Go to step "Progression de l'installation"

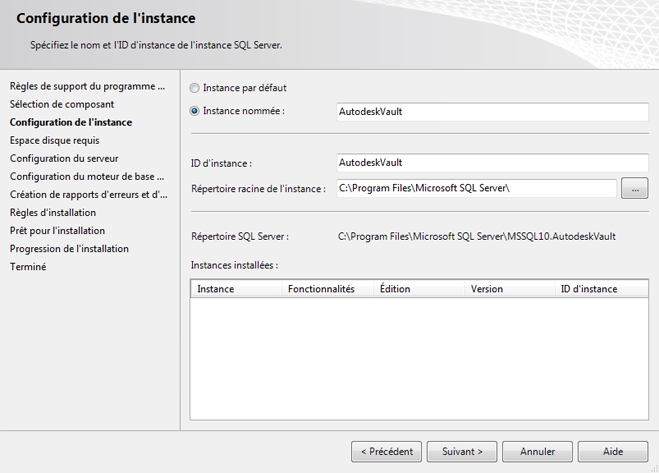69,249
